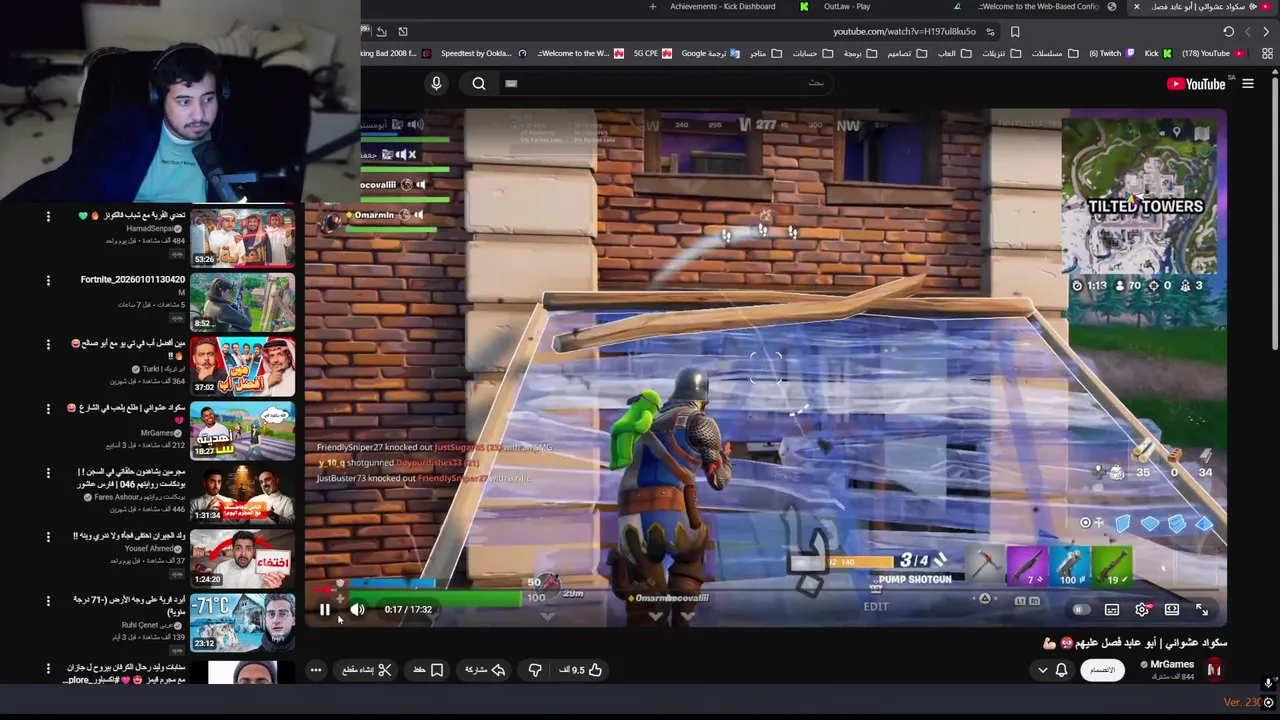Open the مسلسلات bookmarks folder
1280x720 pixels.
click(1054, 53)
